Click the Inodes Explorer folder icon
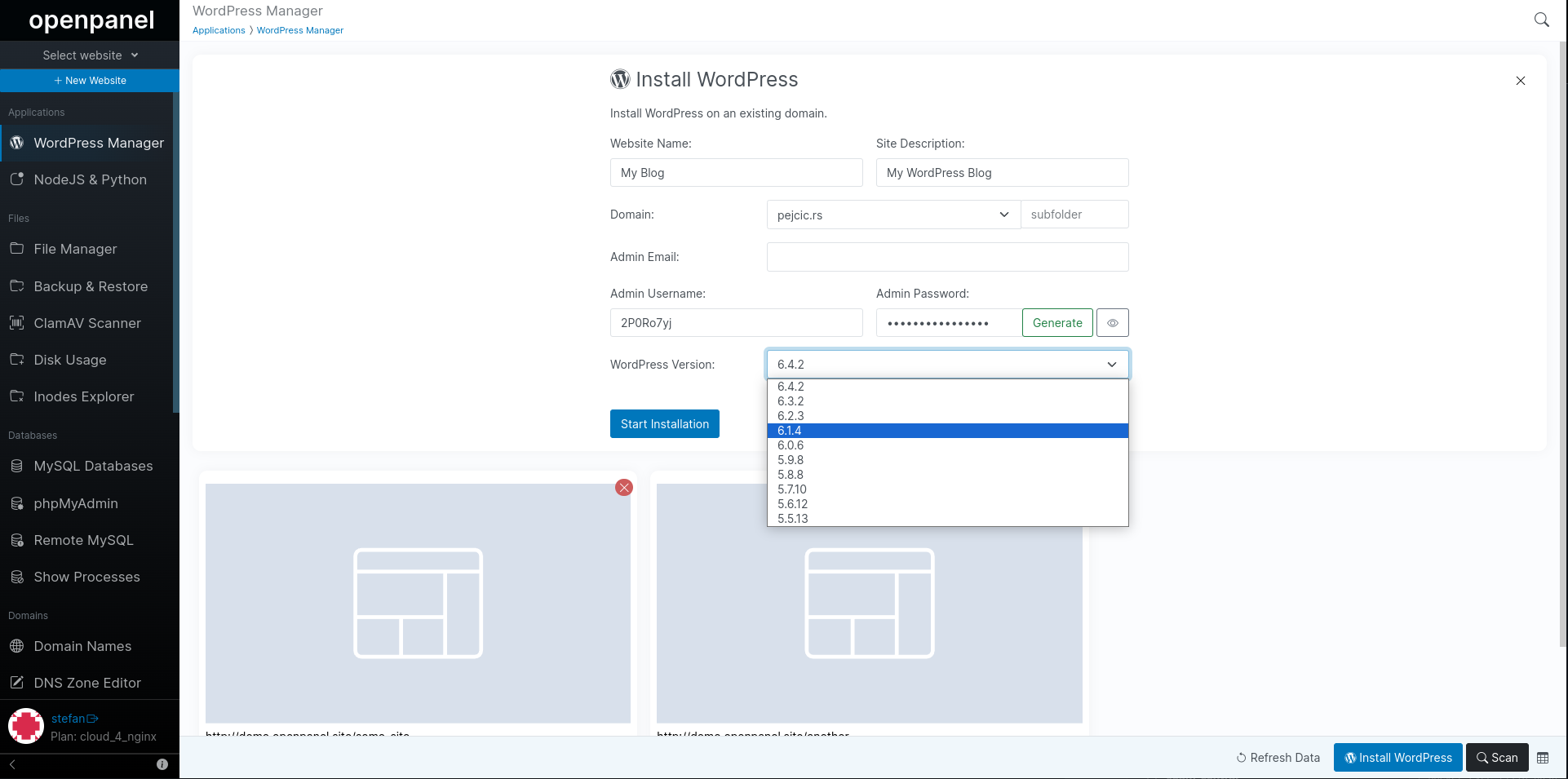The image size is (1568, 779). pyautogui.click(x=16, y=396)
